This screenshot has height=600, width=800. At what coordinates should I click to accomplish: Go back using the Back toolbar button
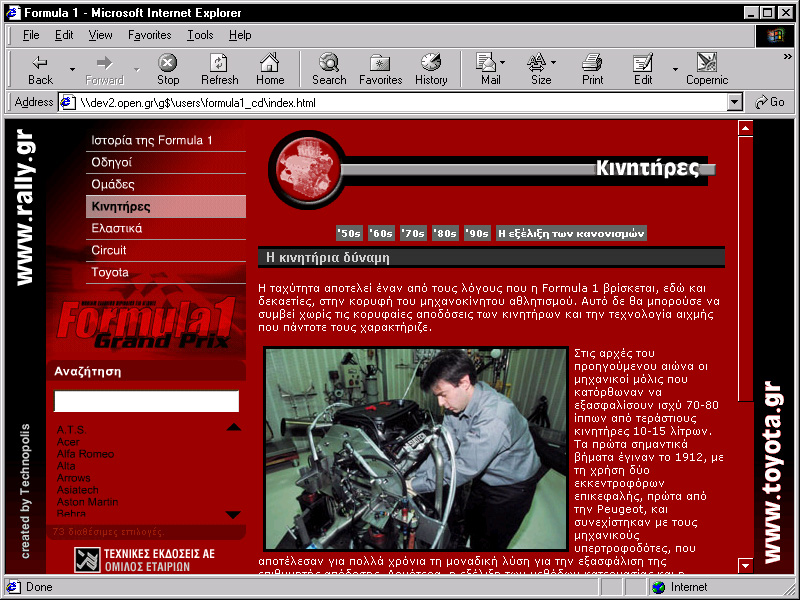coord(40,69)
